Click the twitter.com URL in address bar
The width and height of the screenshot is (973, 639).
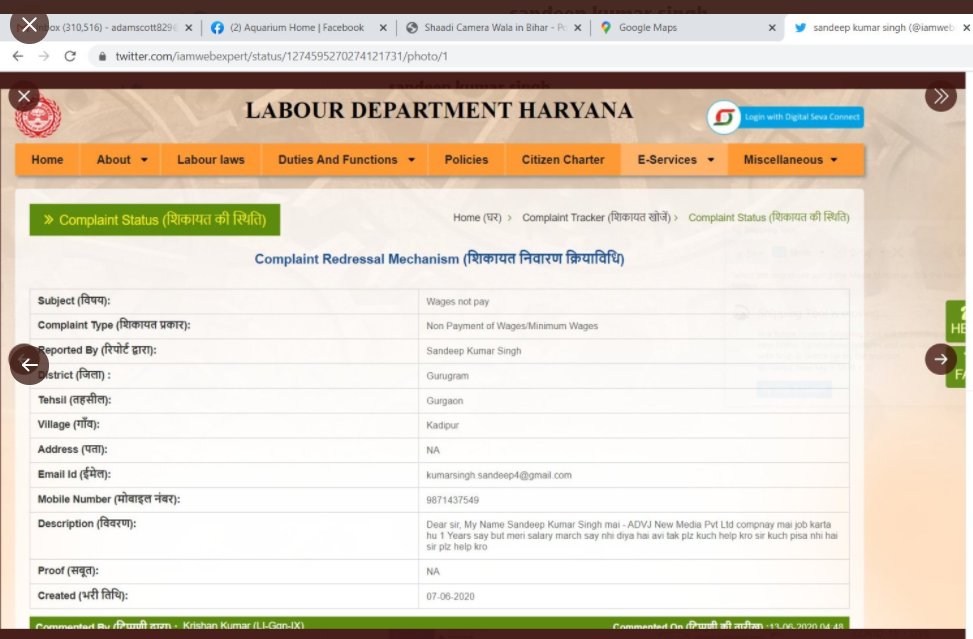click(x=281, y=56)
